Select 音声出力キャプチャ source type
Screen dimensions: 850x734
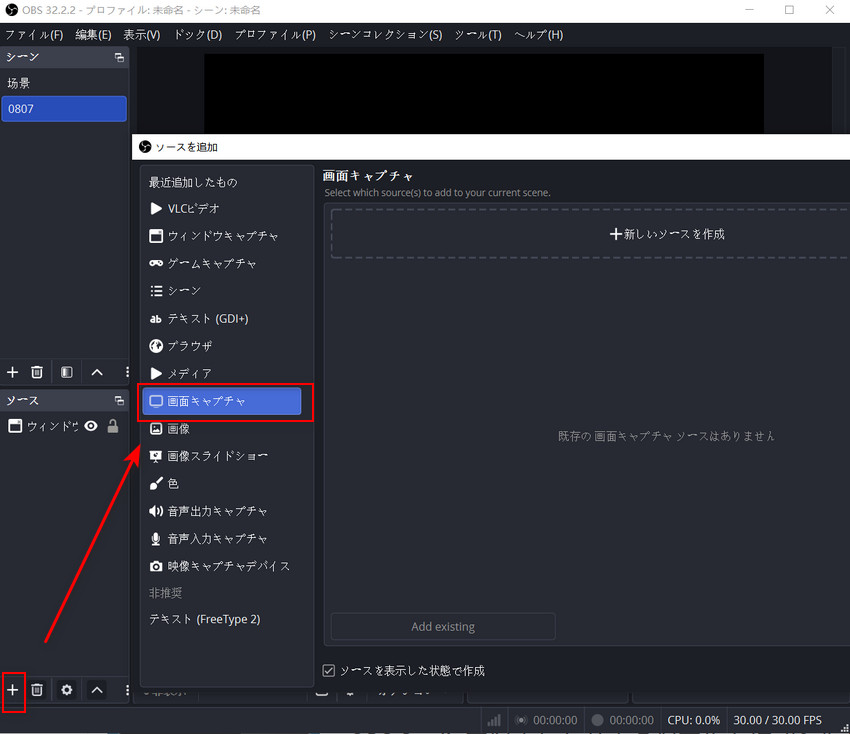pos(222,511)
